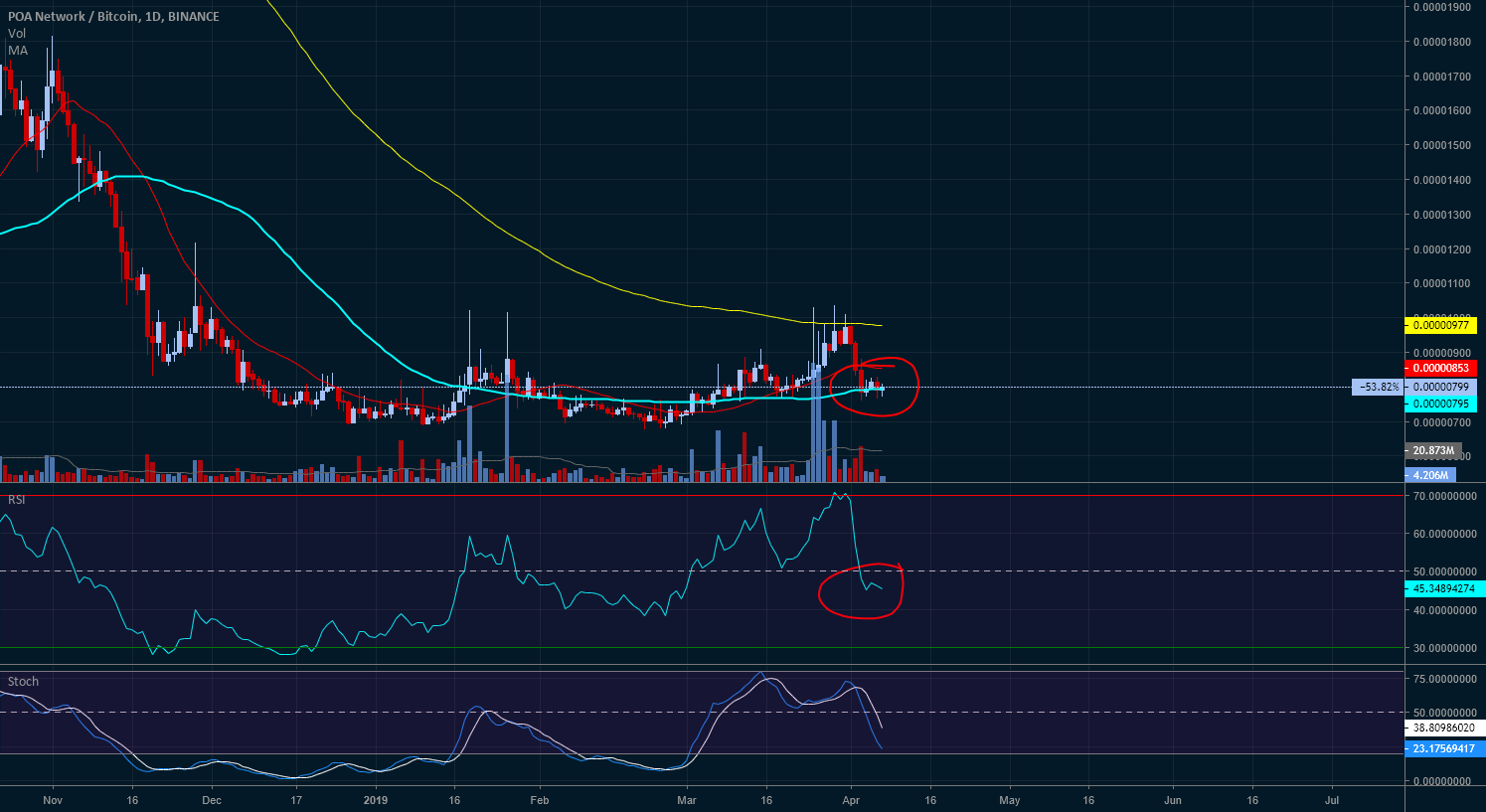Viewport: 1486px width, 812px height.
Task: Click the 20.873M volume readout label
Action: click(x=1435, y=450)
